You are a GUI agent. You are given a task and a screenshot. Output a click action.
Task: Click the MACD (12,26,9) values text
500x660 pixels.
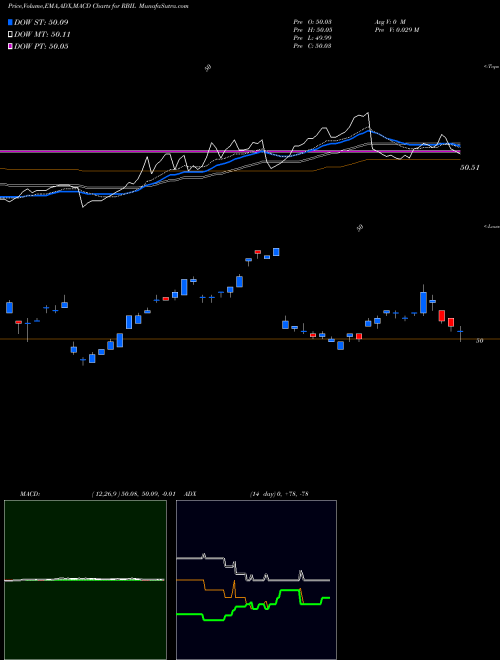coord(133,494)
